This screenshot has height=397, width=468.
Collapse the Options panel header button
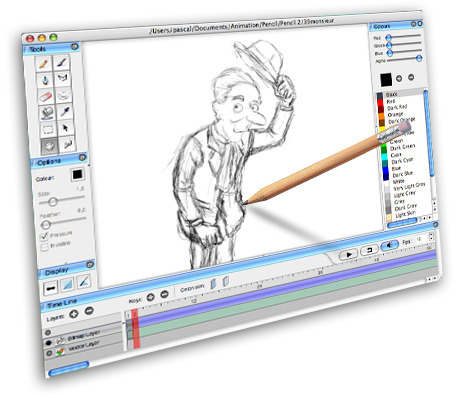pos(82,157)
